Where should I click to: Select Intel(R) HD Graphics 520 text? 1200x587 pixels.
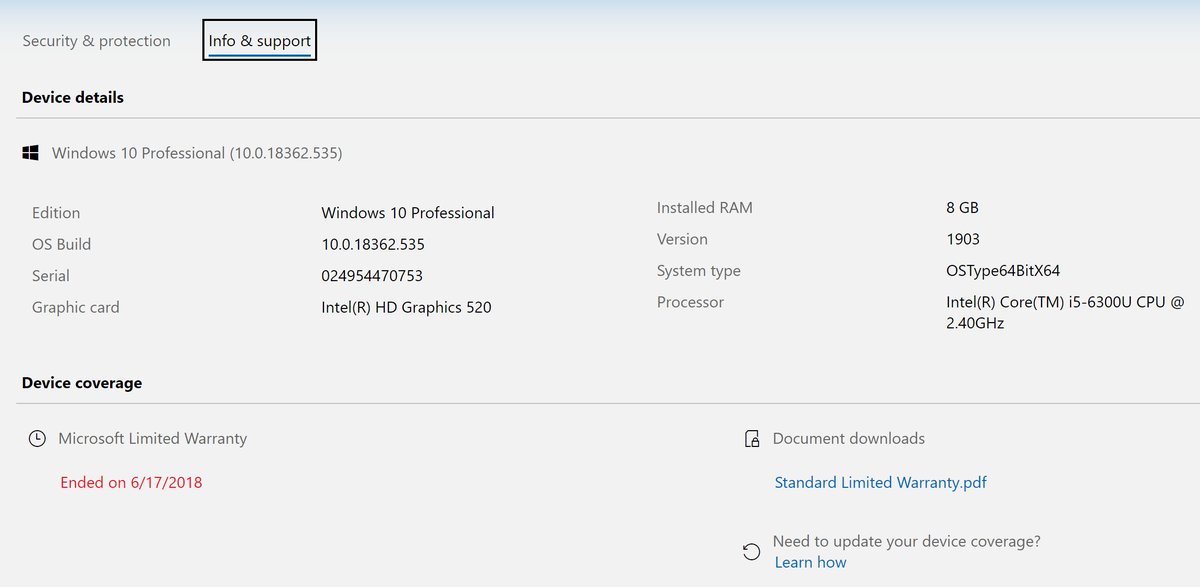[x=406, y=307]
